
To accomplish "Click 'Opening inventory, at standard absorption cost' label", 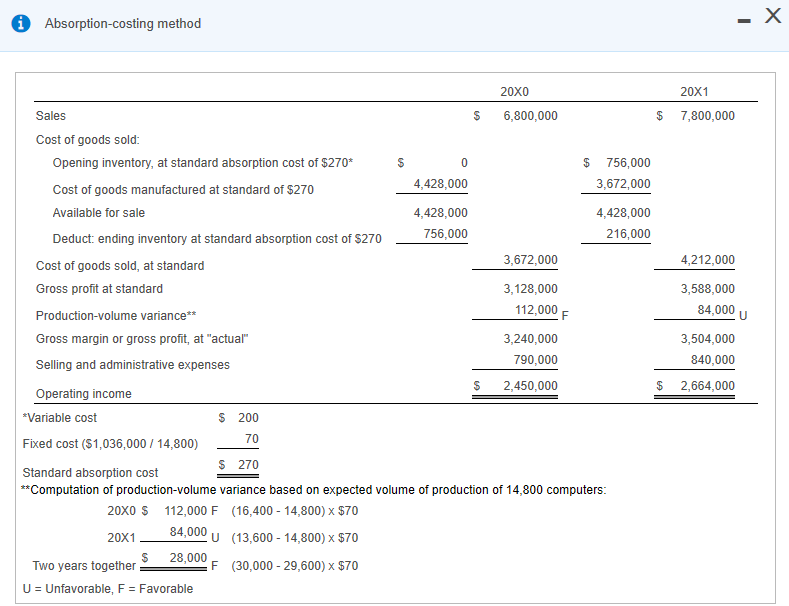I will pyautogui.click(x=203, y=163).
